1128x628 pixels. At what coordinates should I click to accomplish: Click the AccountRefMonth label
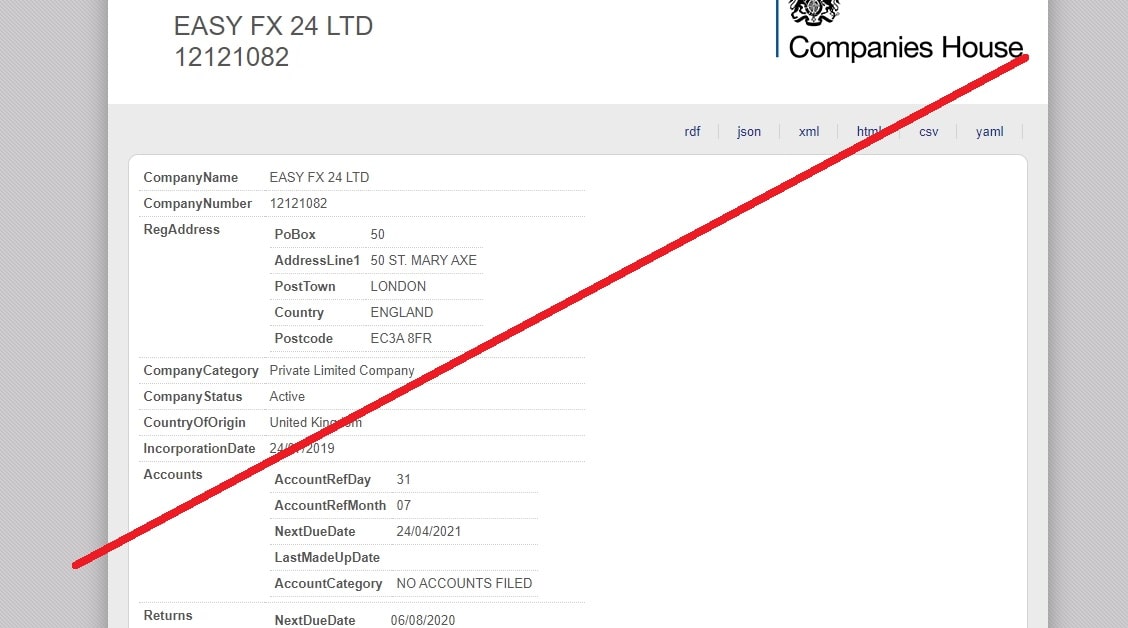(x=330, y=506)
